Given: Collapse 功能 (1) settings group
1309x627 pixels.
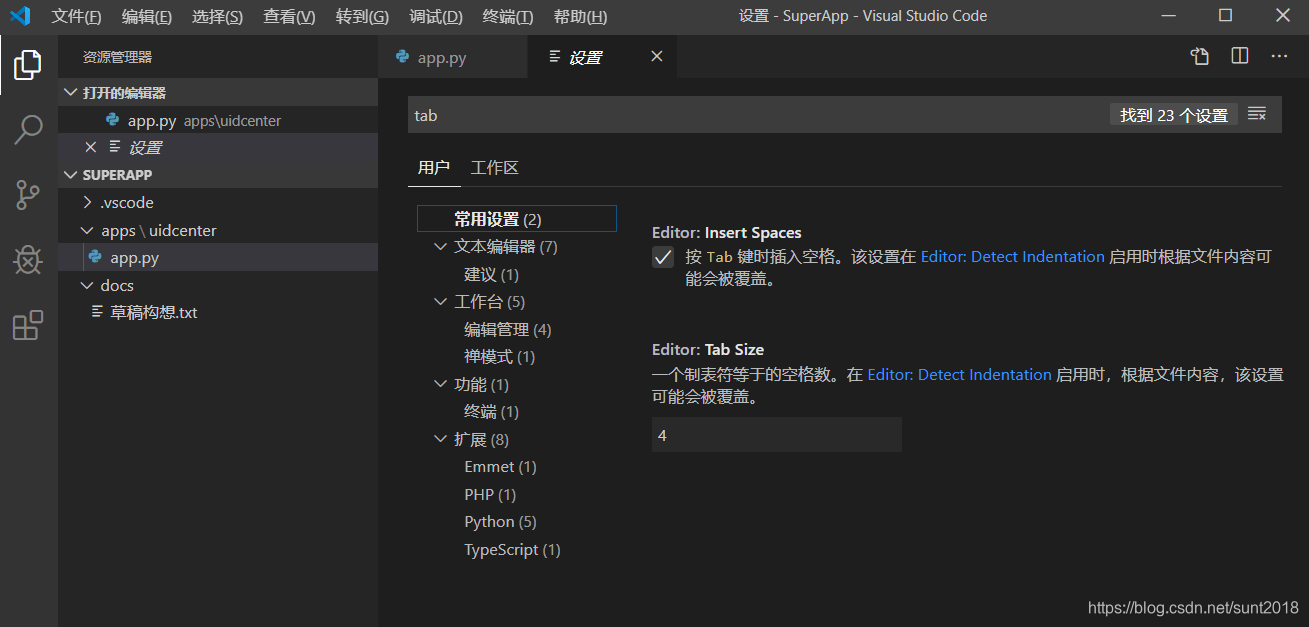Looking at the screenshot, I should point(441,384).
